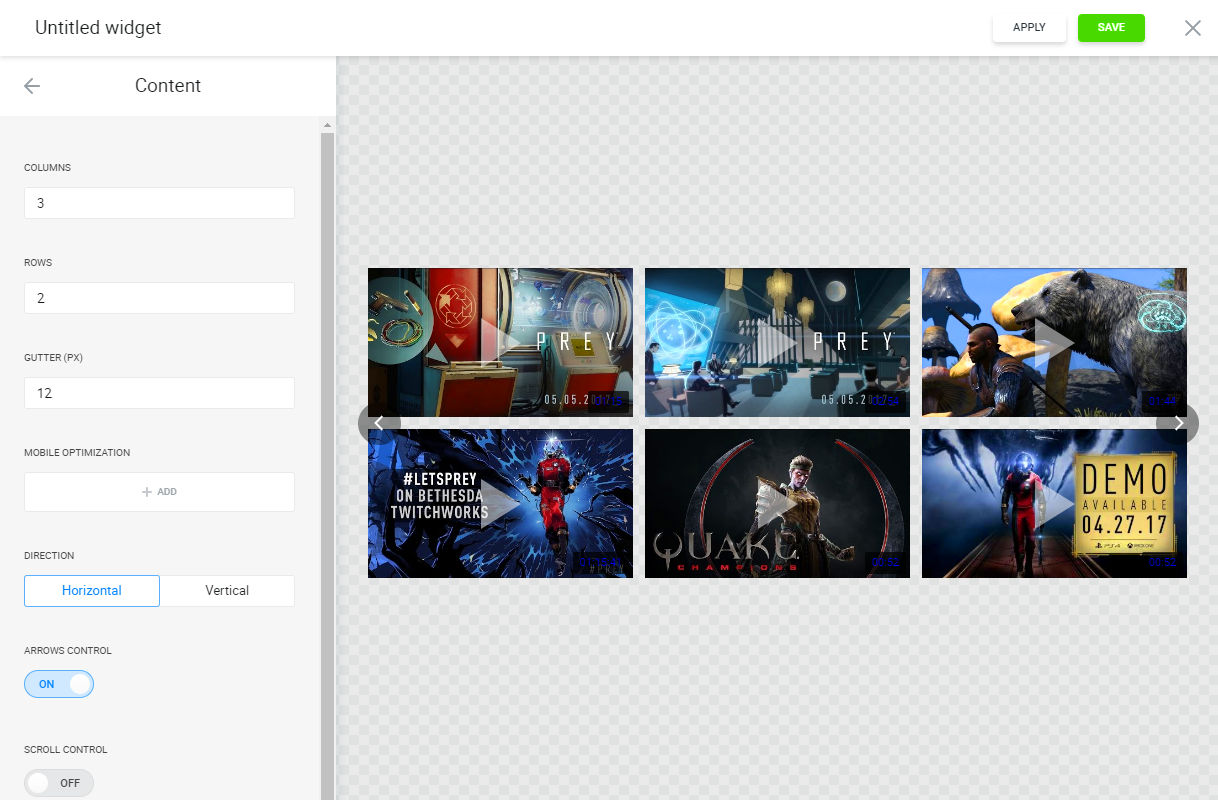Click the 'Untitled widget' title
The image size is (1218, 800).
(x=98, y=28)
